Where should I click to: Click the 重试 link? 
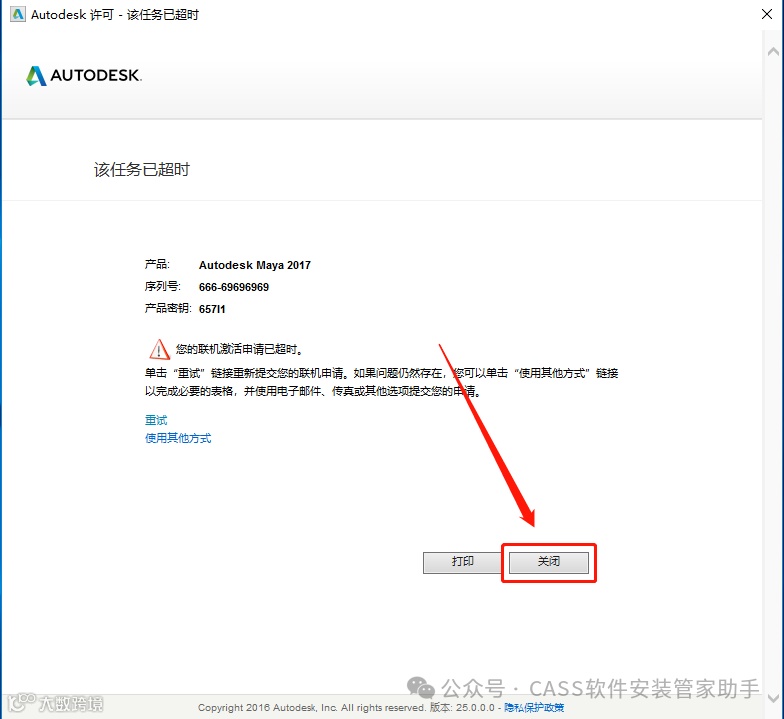pos(156,420)
